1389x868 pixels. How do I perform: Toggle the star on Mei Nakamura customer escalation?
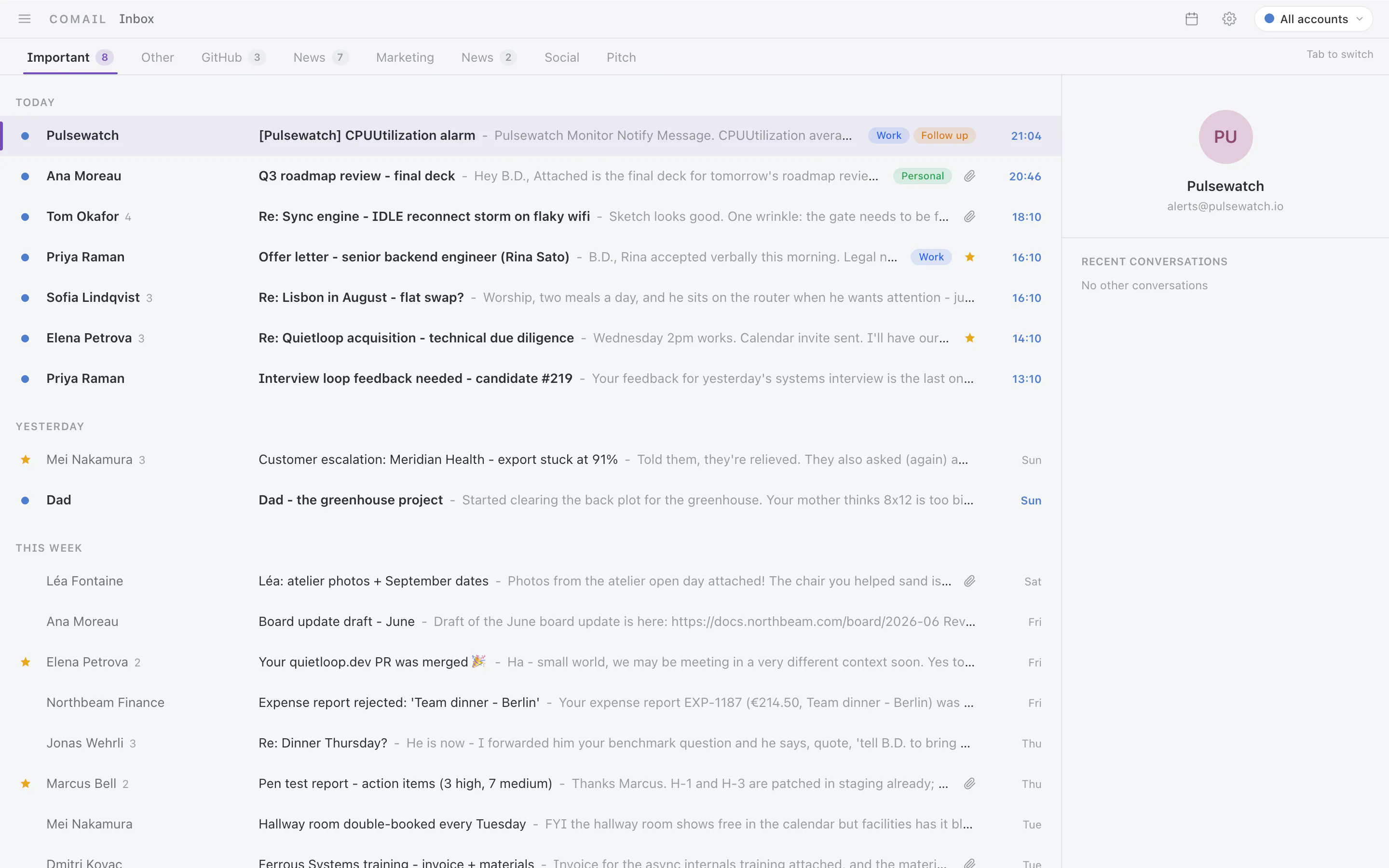25,459
